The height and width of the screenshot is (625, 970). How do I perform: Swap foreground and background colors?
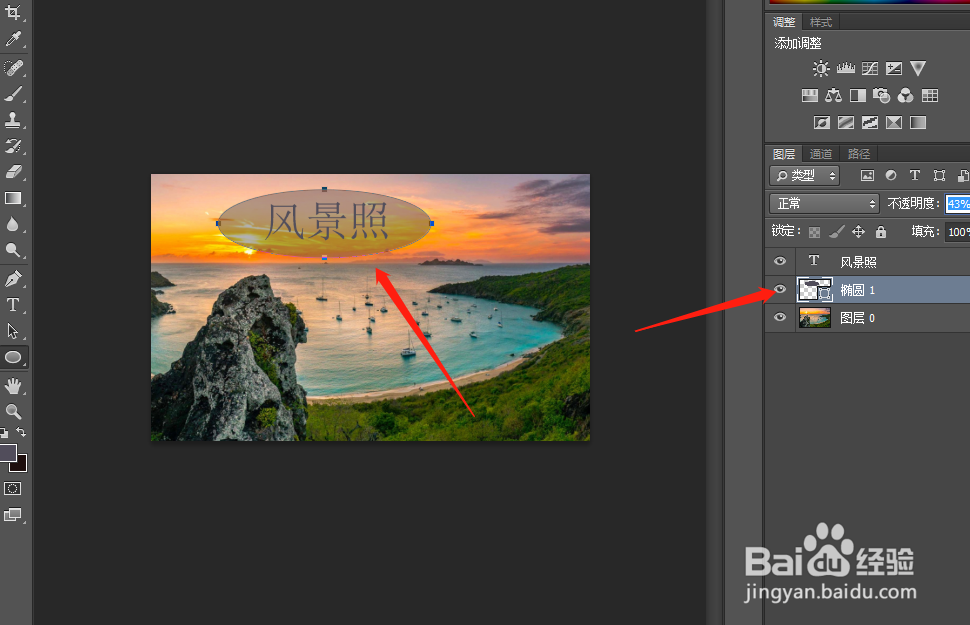[x=21, y=432]
